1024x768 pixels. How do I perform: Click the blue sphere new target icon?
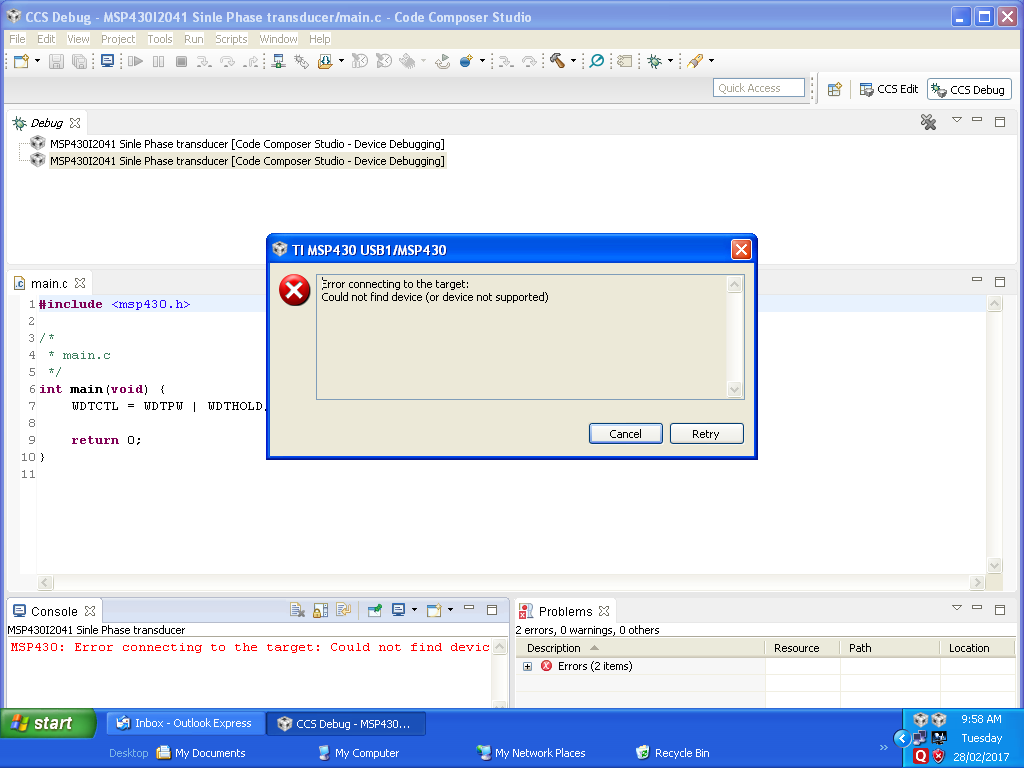pos(466,61)
